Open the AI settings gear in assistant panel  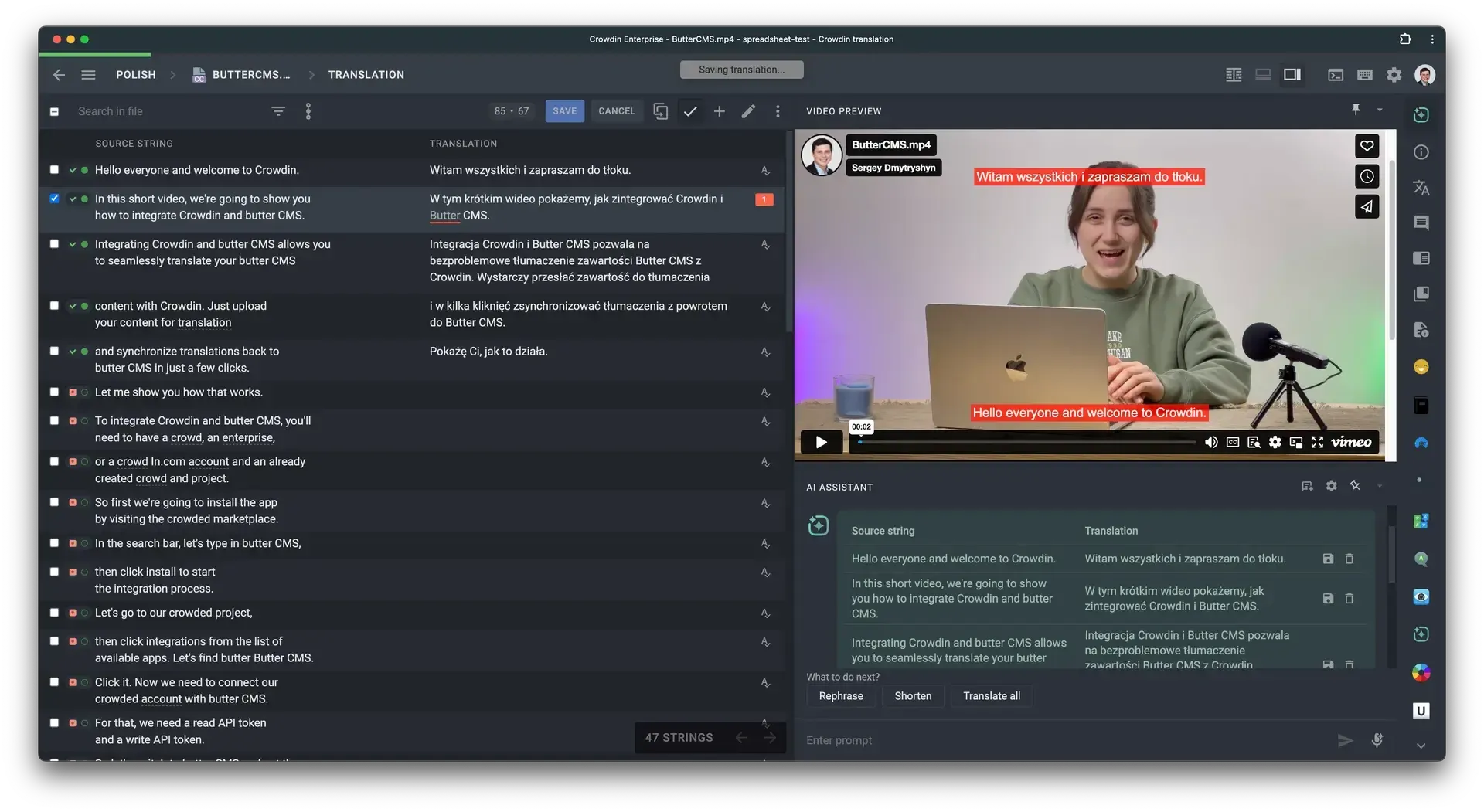click(1331, 485)
